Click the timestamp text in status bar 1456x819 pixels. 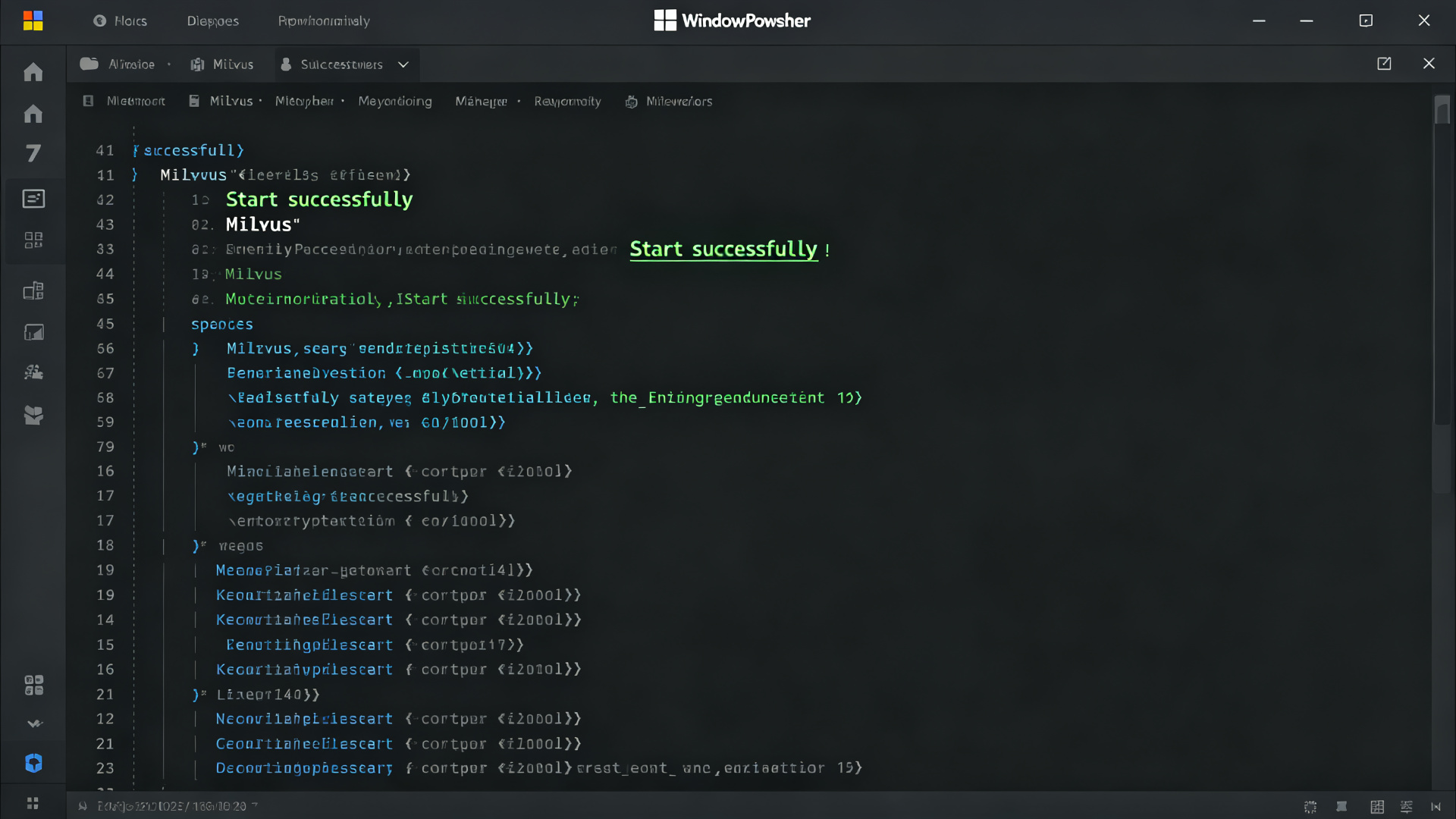coord(173,806)
